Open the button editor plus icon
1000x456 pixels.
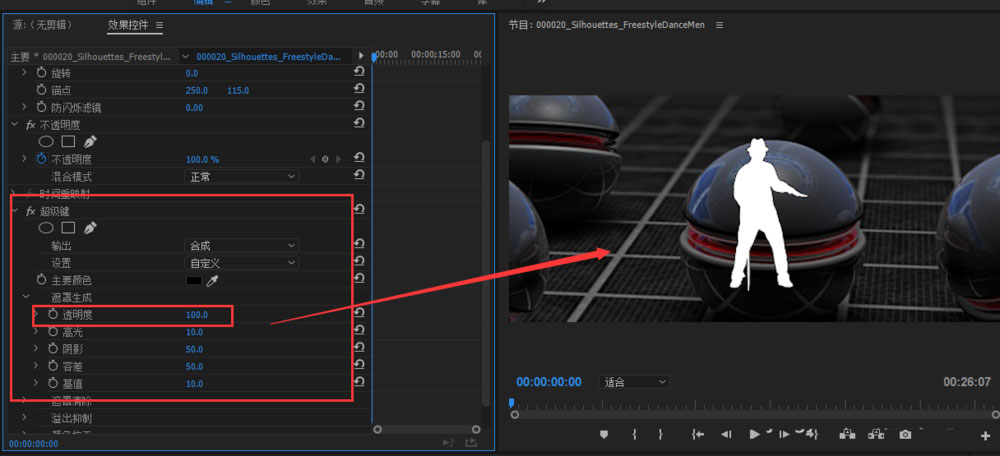click(x=986, y=435)
